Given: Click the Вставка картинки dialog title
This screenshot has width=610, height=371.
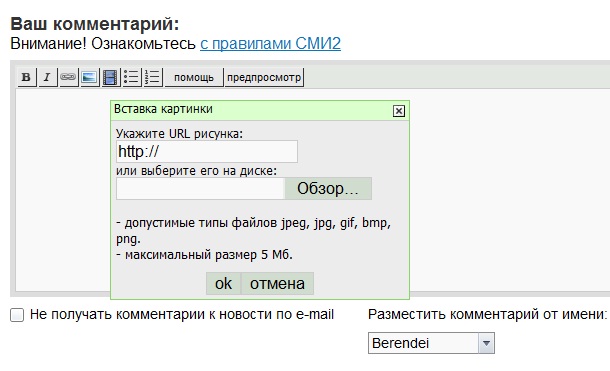Looking at the screenshot, I should point(163,109).
